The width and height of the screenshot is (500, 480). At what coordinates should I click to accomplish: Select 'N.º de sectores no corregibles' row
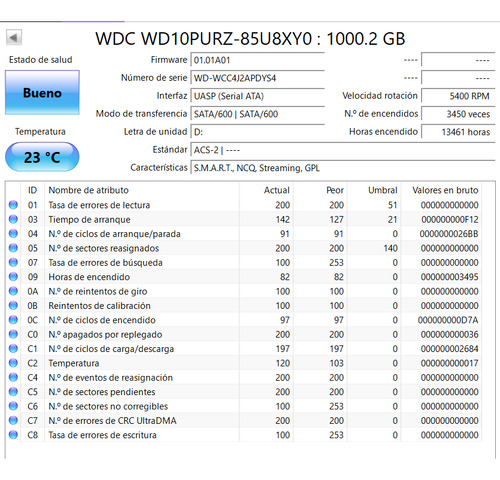[244, 406]
